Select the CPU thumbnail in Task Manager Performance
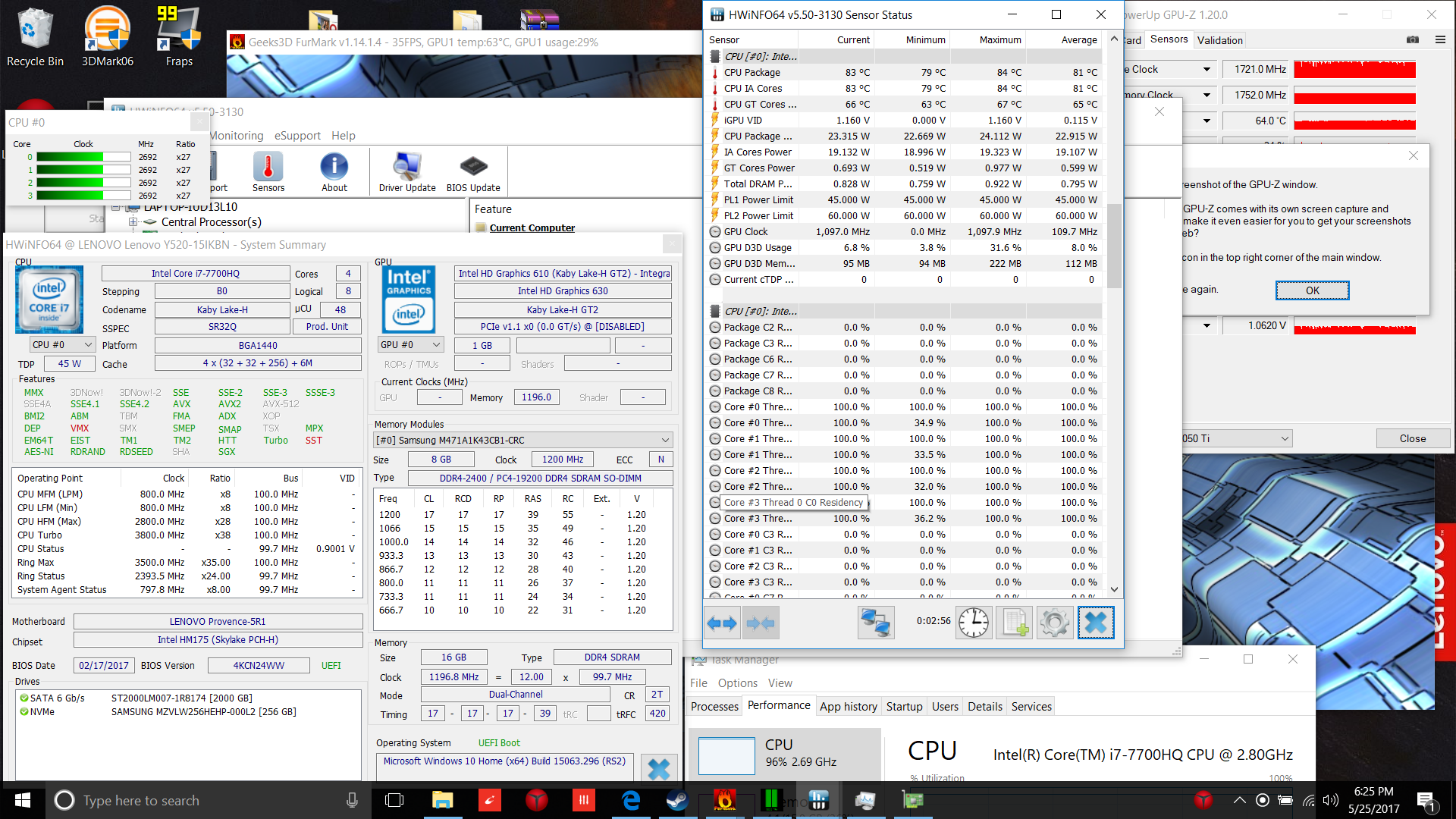The image size is (1456, 819). coord(786,754)
